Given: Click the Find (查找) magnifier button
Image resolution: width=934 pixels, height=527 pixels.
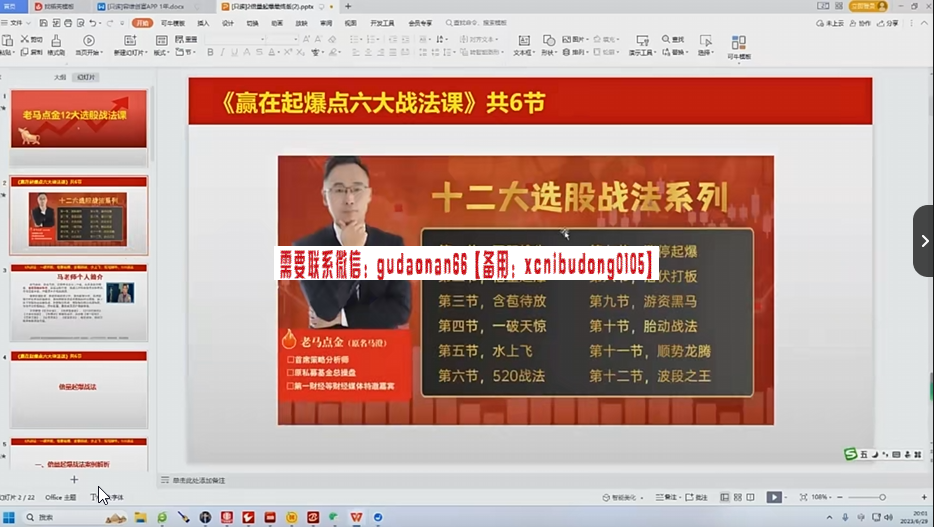Looking at the screenshot, I should tap(673, 39).
